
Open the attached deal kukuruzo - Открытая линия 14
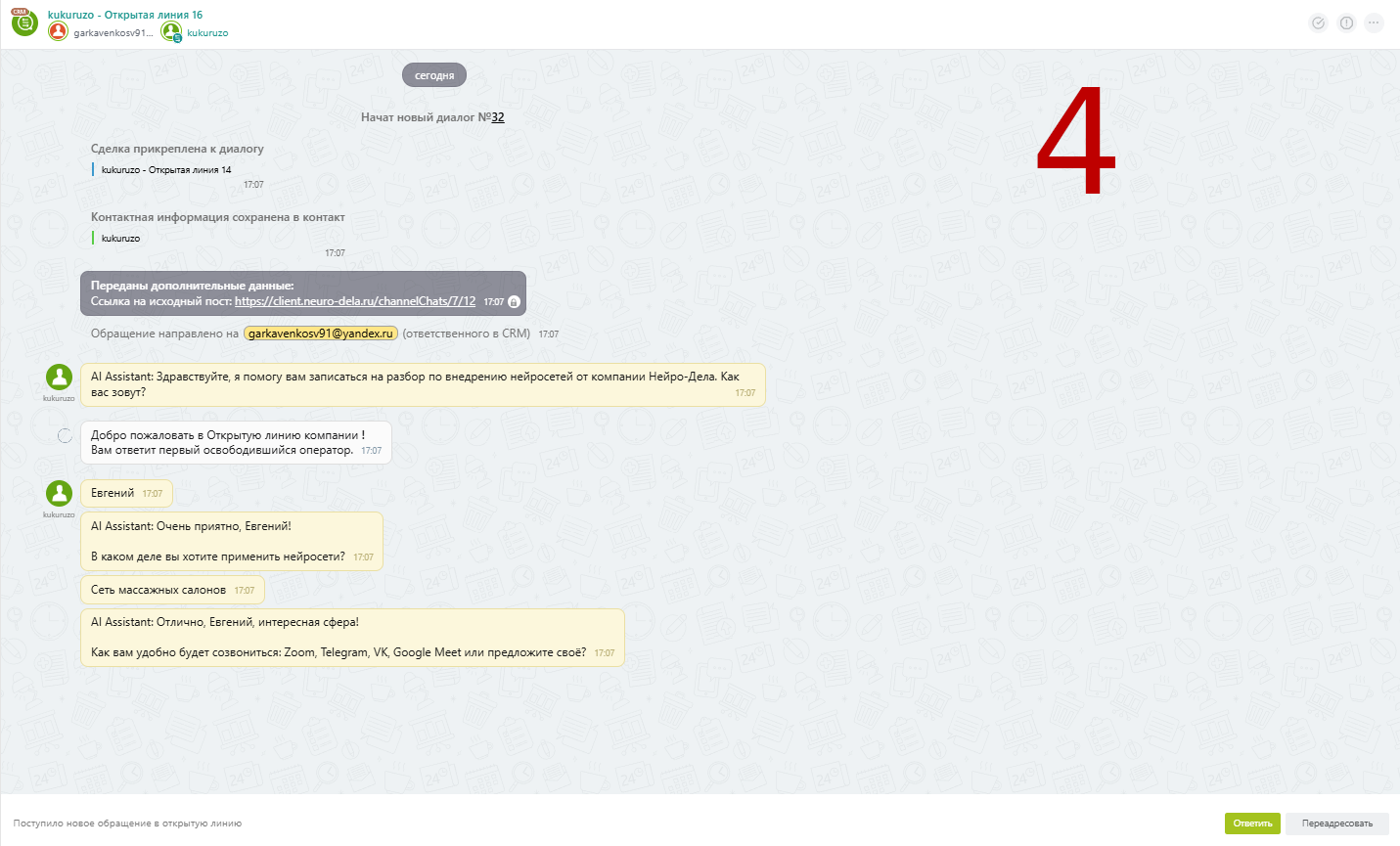(166, 170)
